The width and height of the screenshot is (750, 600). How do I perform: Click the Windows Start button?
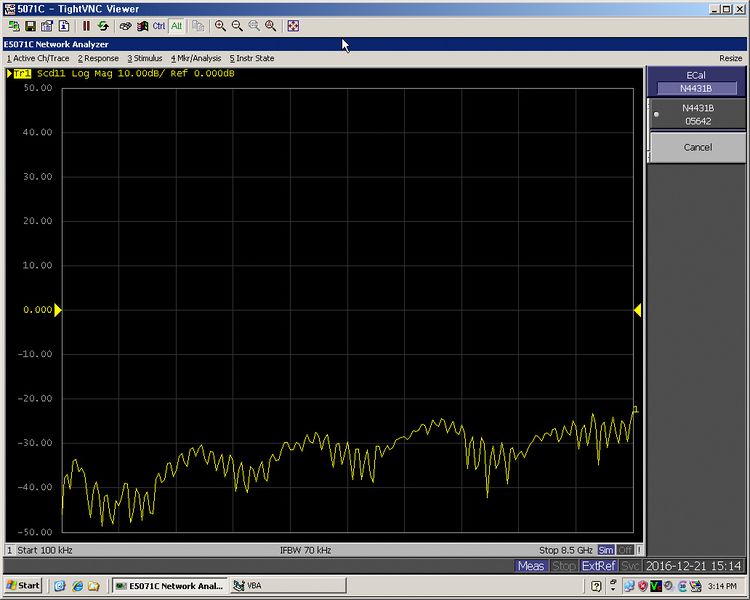point(23,585)
